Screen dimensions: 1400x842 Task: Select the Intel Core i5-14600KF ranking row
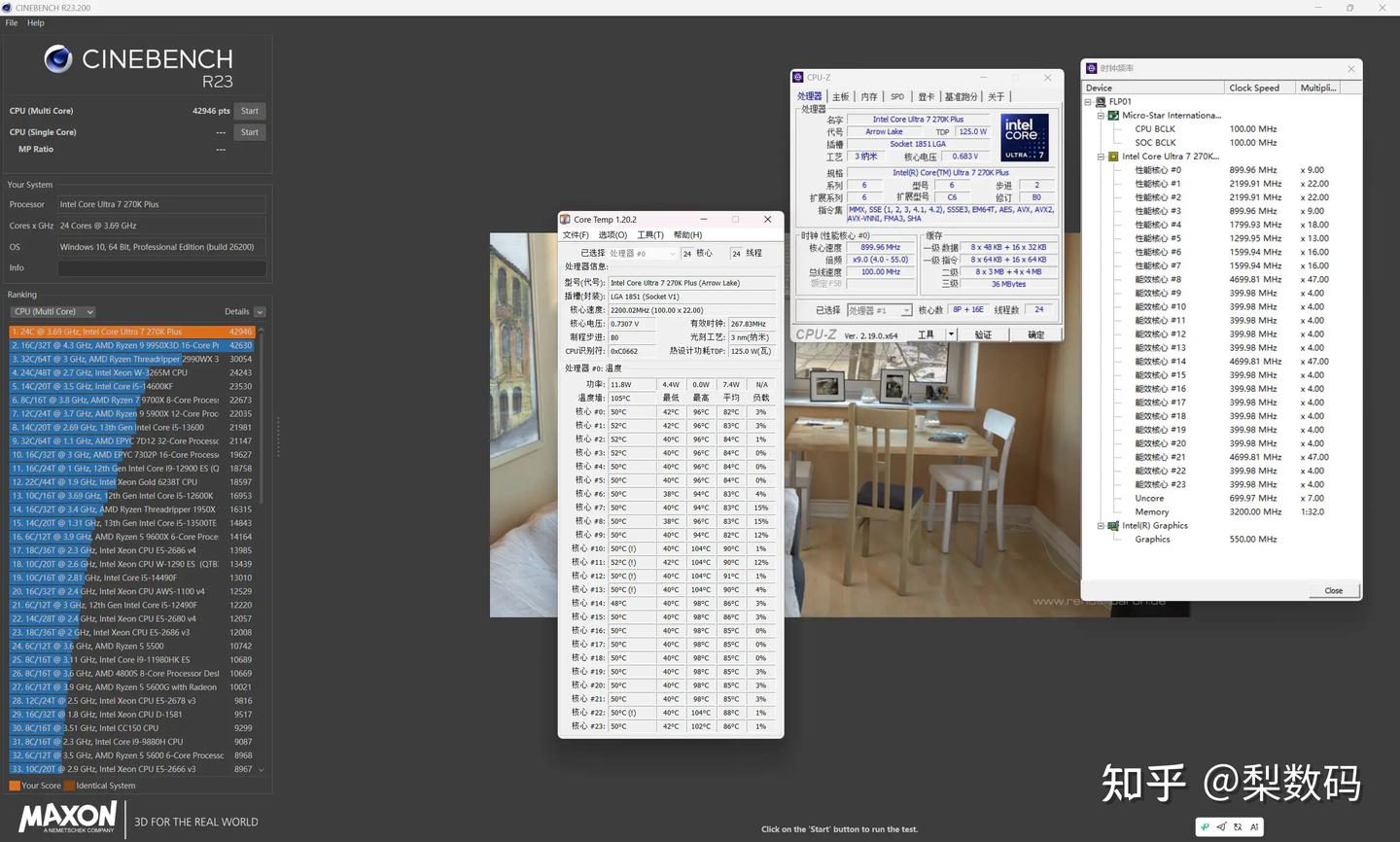[131, 386]
